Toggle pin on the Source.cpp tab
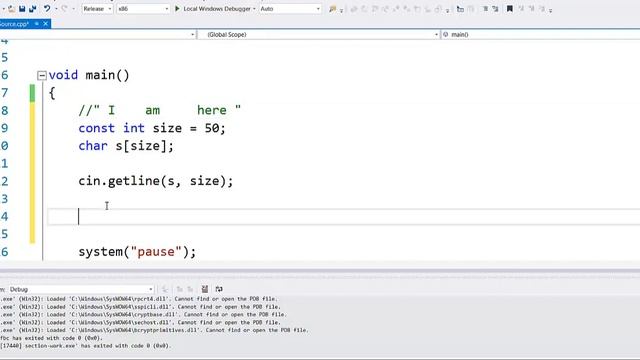Viewport: 640px width, 360px height. (x=37, y=24)
